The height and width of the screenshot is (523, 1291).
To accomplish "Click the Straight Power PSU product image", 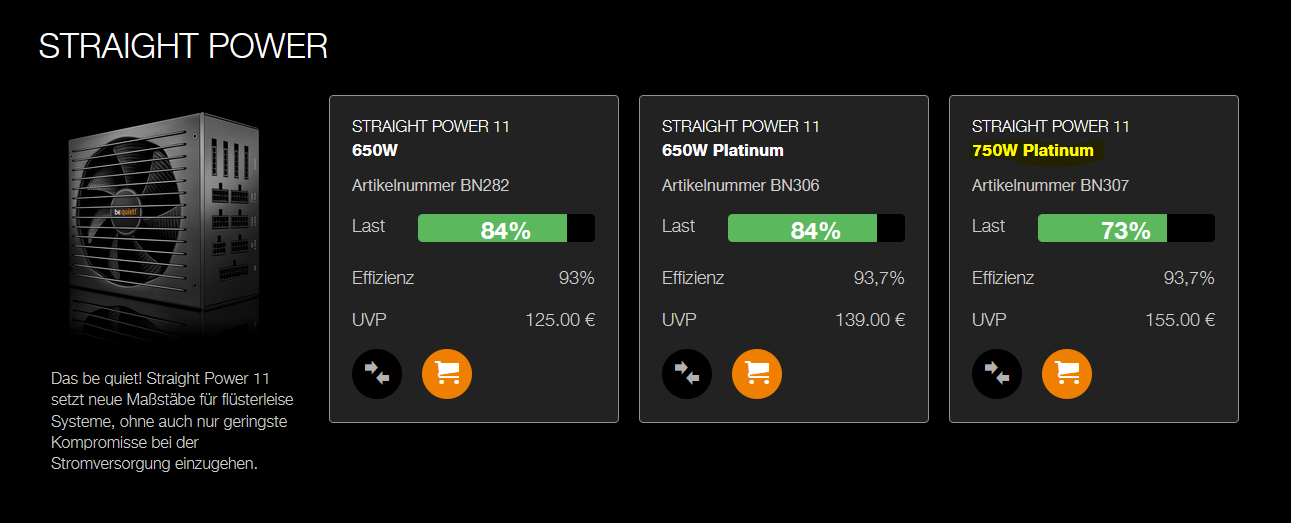I will (165, 215).
